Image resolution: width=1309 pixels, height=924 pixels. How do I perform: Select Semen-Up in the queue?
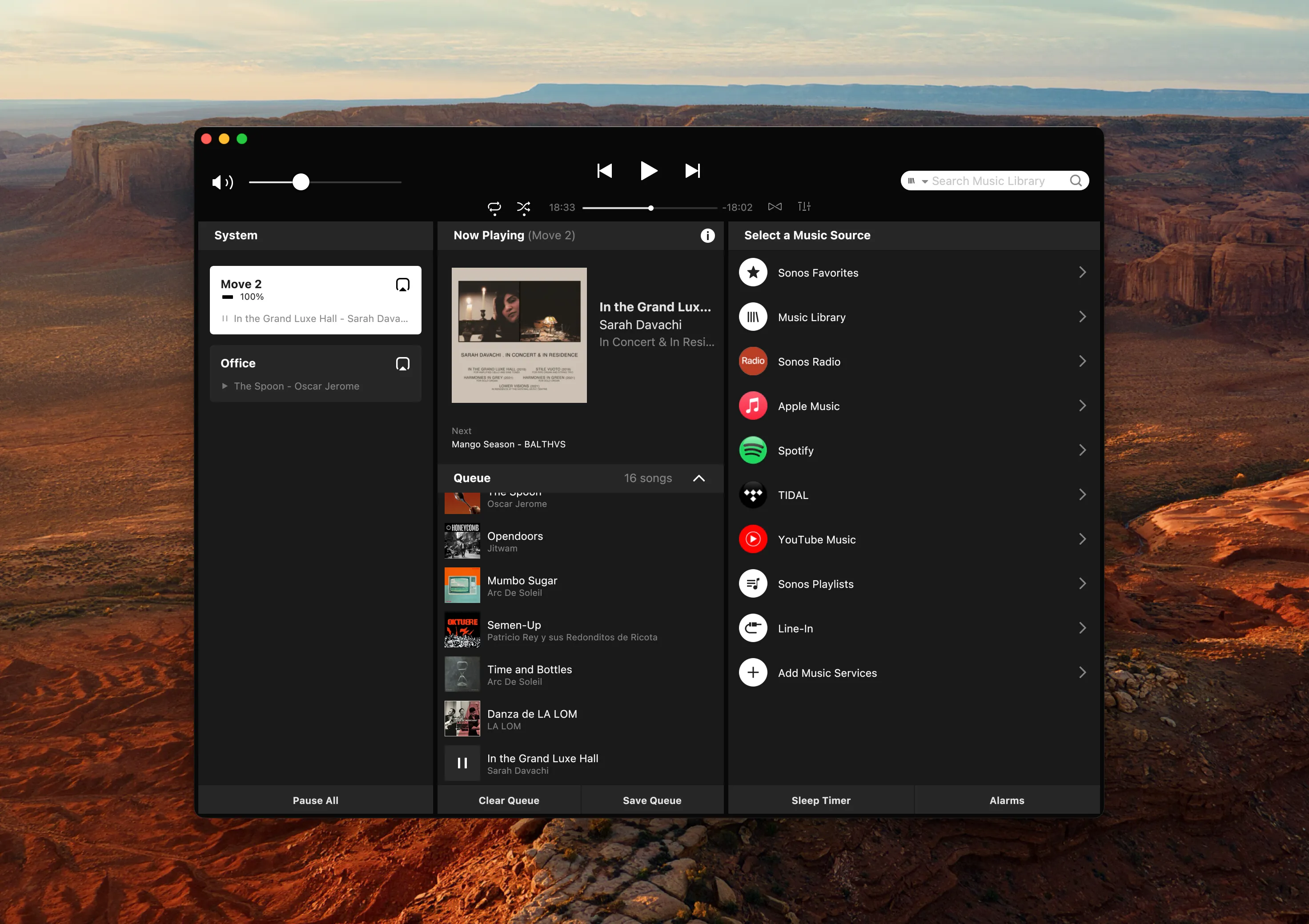point(580,630)
